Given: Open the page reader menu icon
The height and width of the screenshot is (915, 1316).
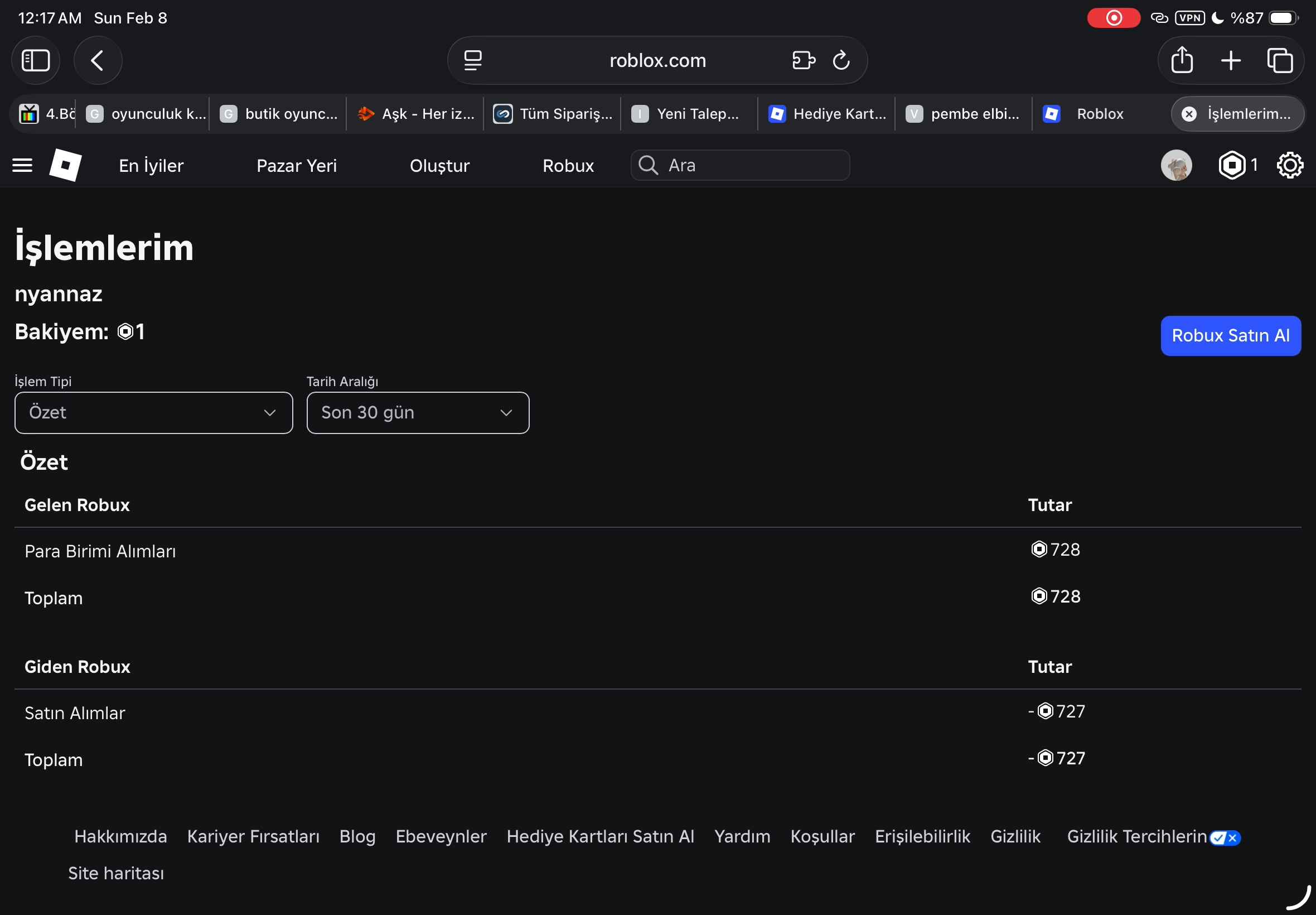Looking at the screenshot, I should [x=473, y=60].
